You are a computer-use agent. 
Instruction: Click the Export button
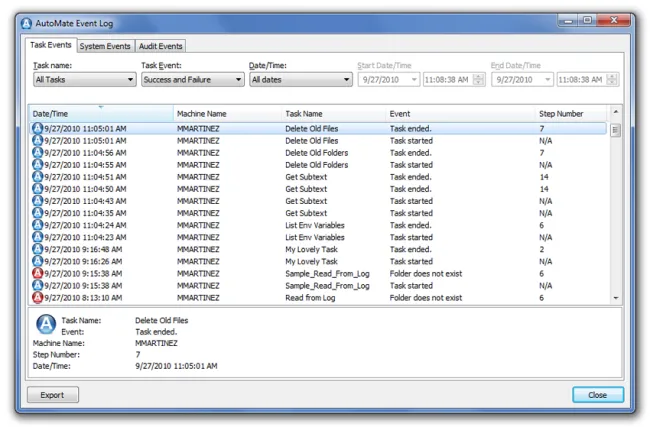coord(53,395)
